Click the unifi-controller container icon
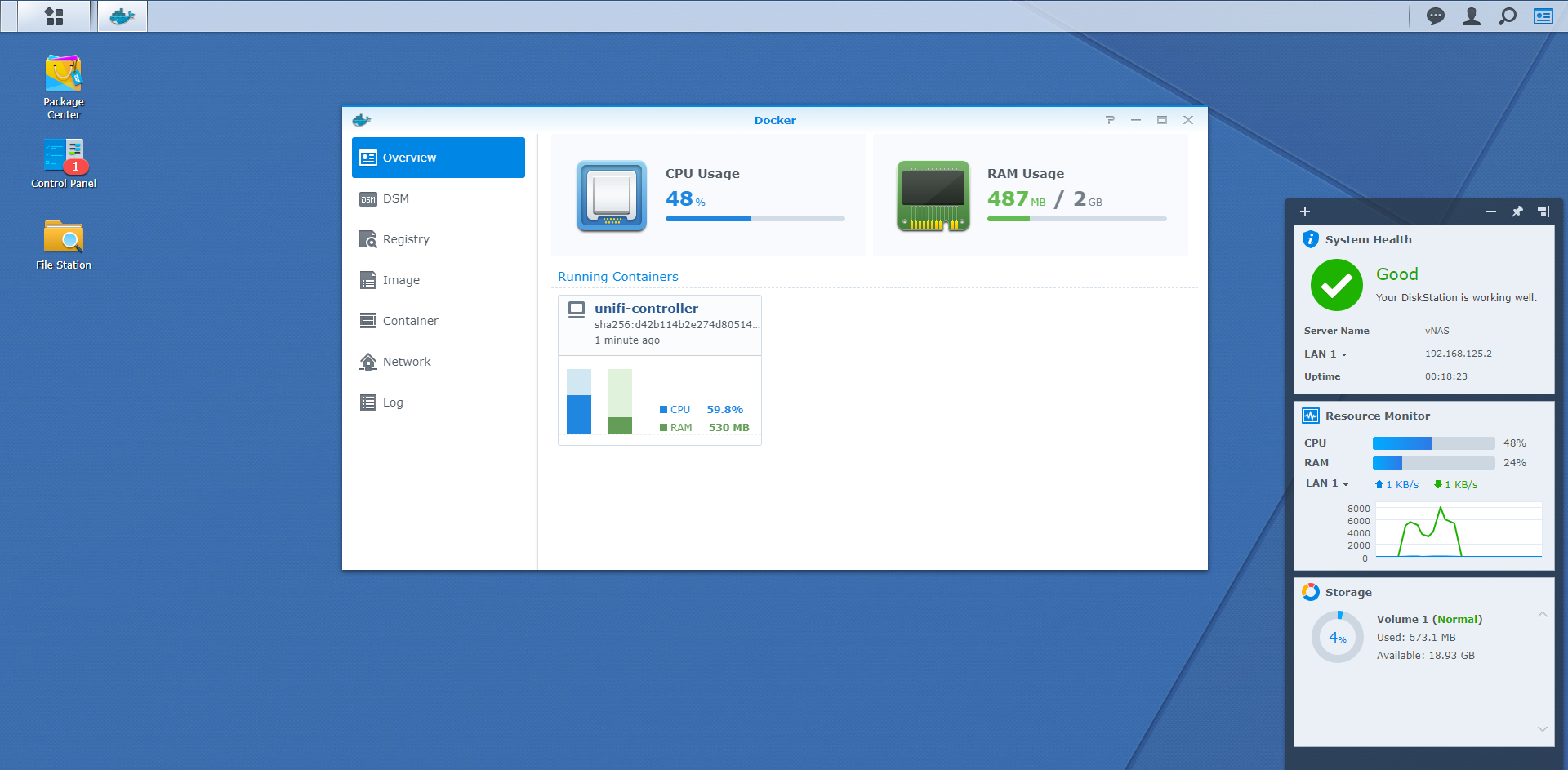This screenshot has width=1568, height=770. 577,309
